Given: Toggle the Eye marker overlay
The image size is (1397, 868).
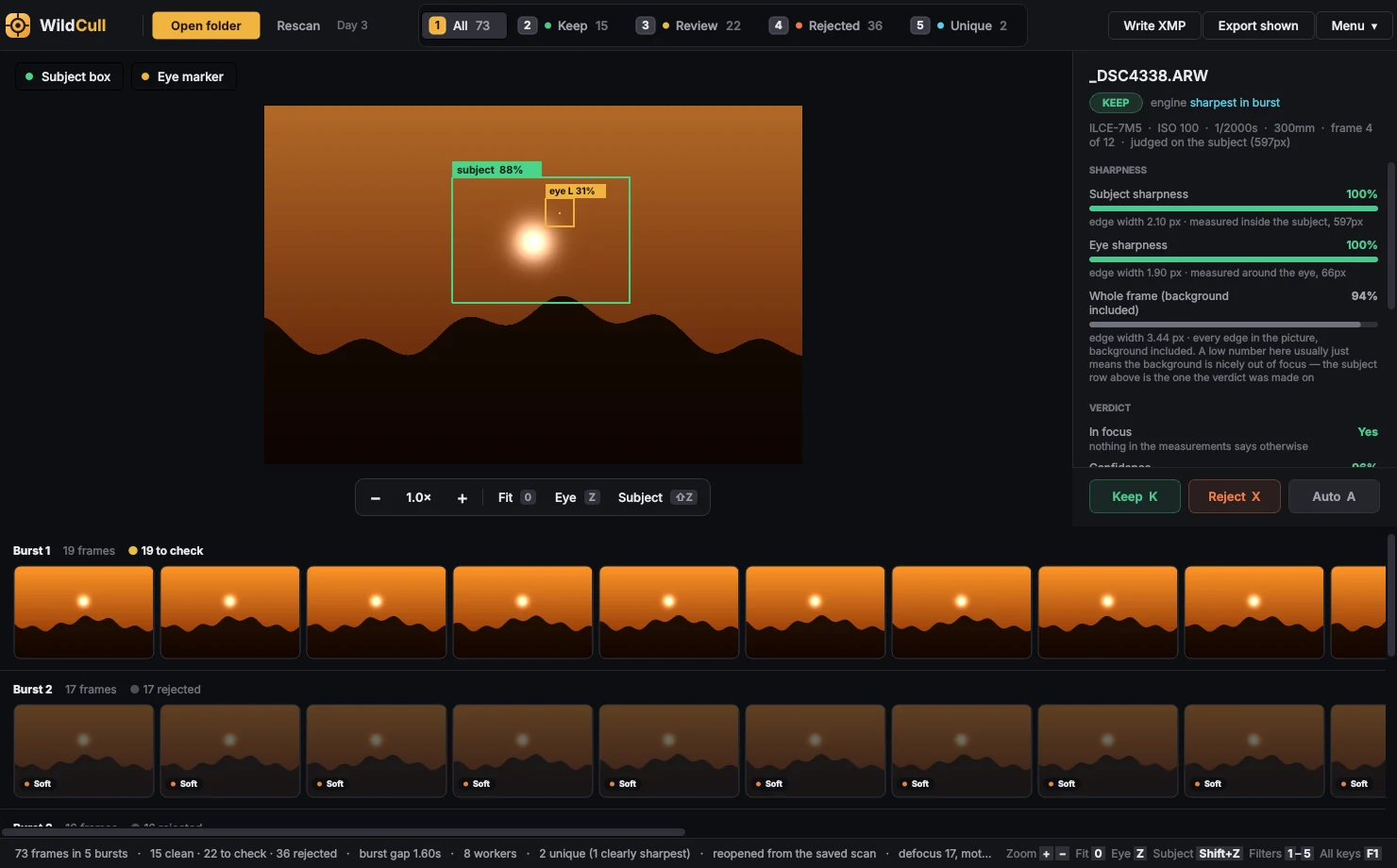Looking at the screenshot, I should 183,76.
